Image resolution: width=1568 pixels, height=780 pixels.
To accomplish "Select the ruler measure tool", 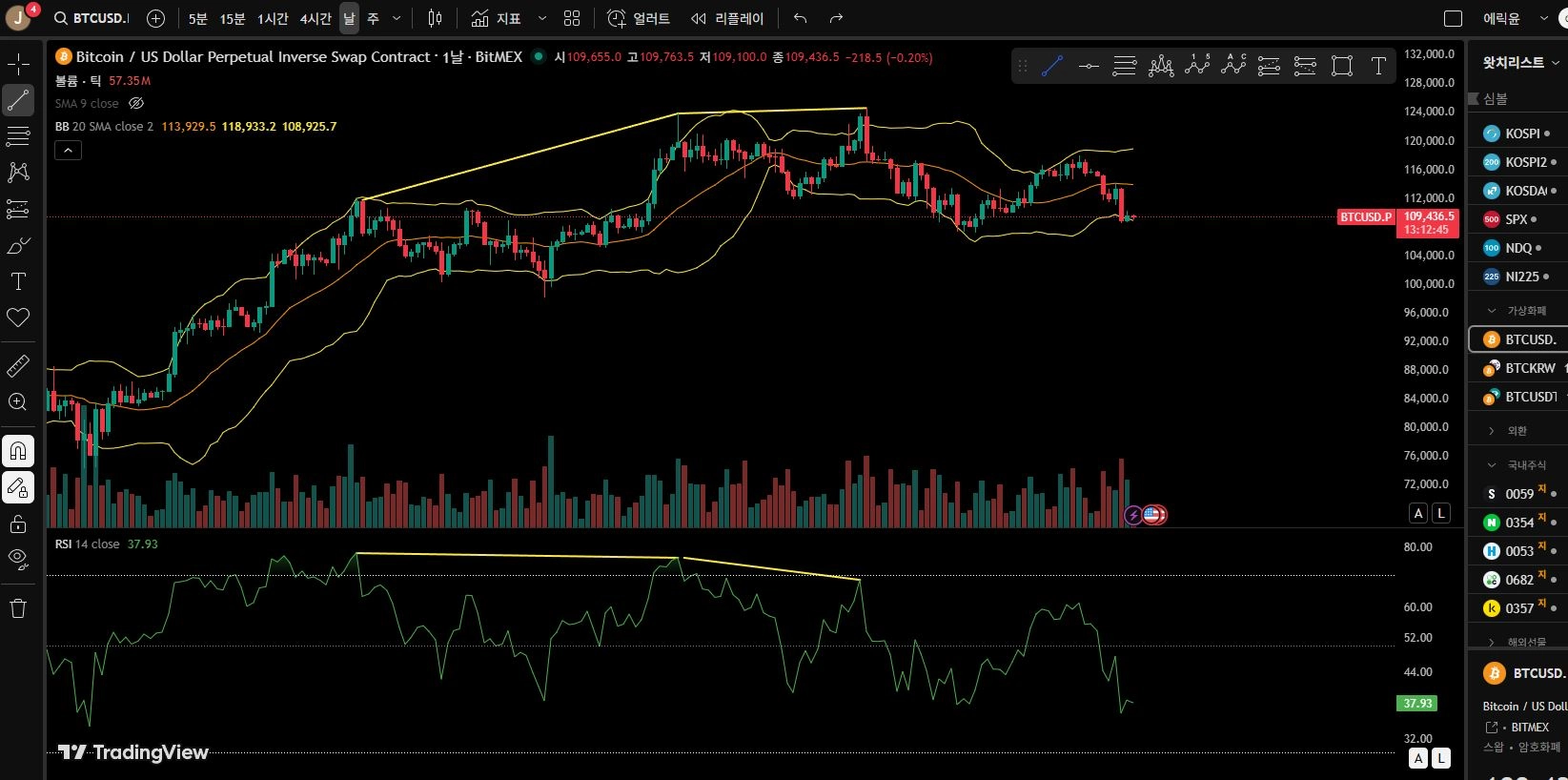I will pyautogui.click(x=18, y=366).
